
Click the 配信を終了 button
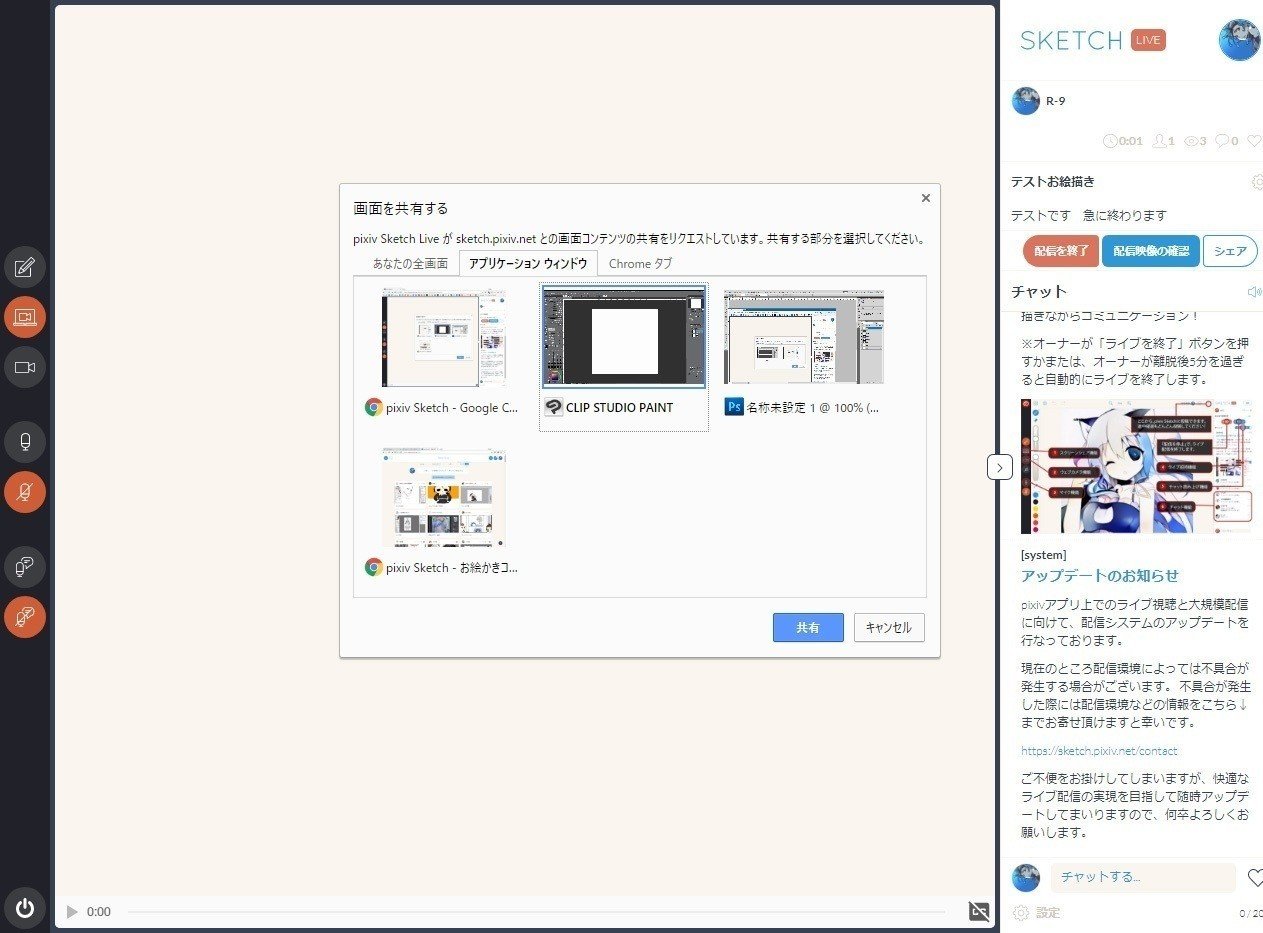click(1061, 251)
